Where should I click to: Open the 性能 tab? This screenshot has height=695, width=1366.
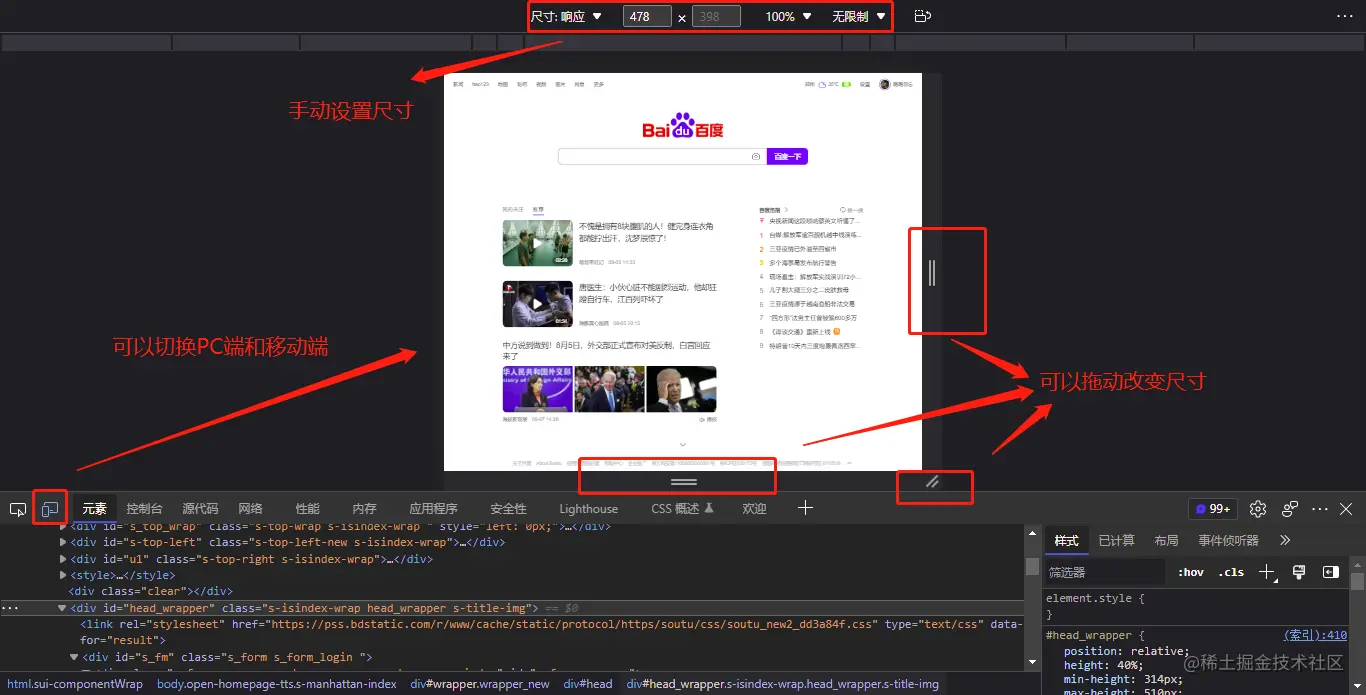(308, 509)
